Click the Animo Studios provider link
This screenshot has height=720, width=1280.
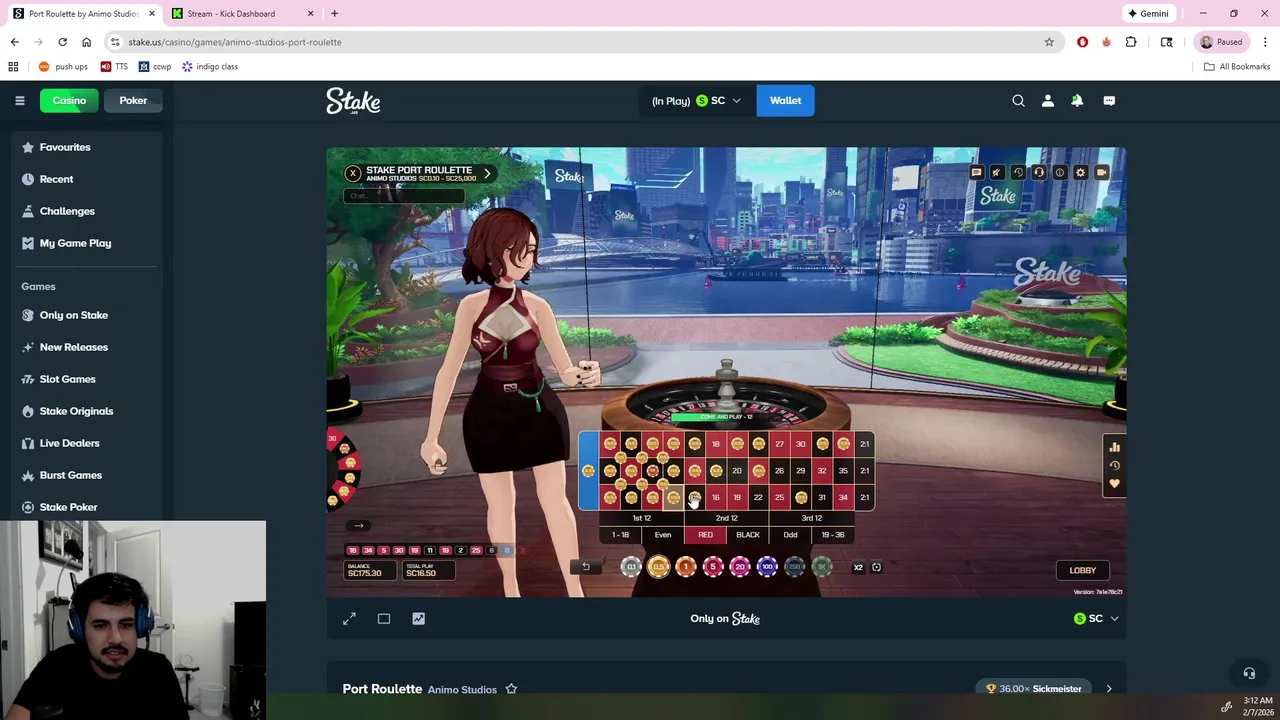(462, 690)
